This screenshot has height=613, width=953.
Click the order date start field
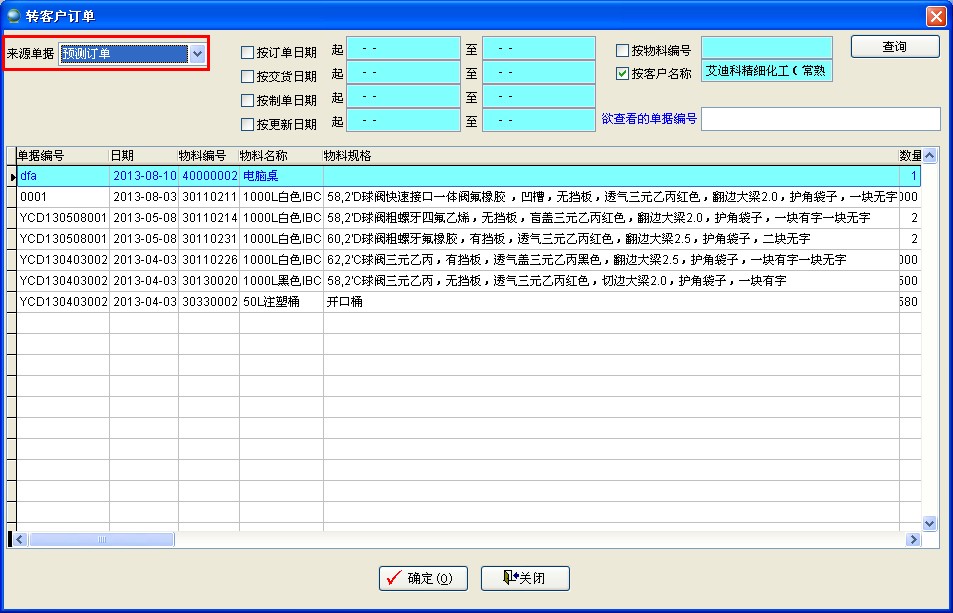click(403, 47)
